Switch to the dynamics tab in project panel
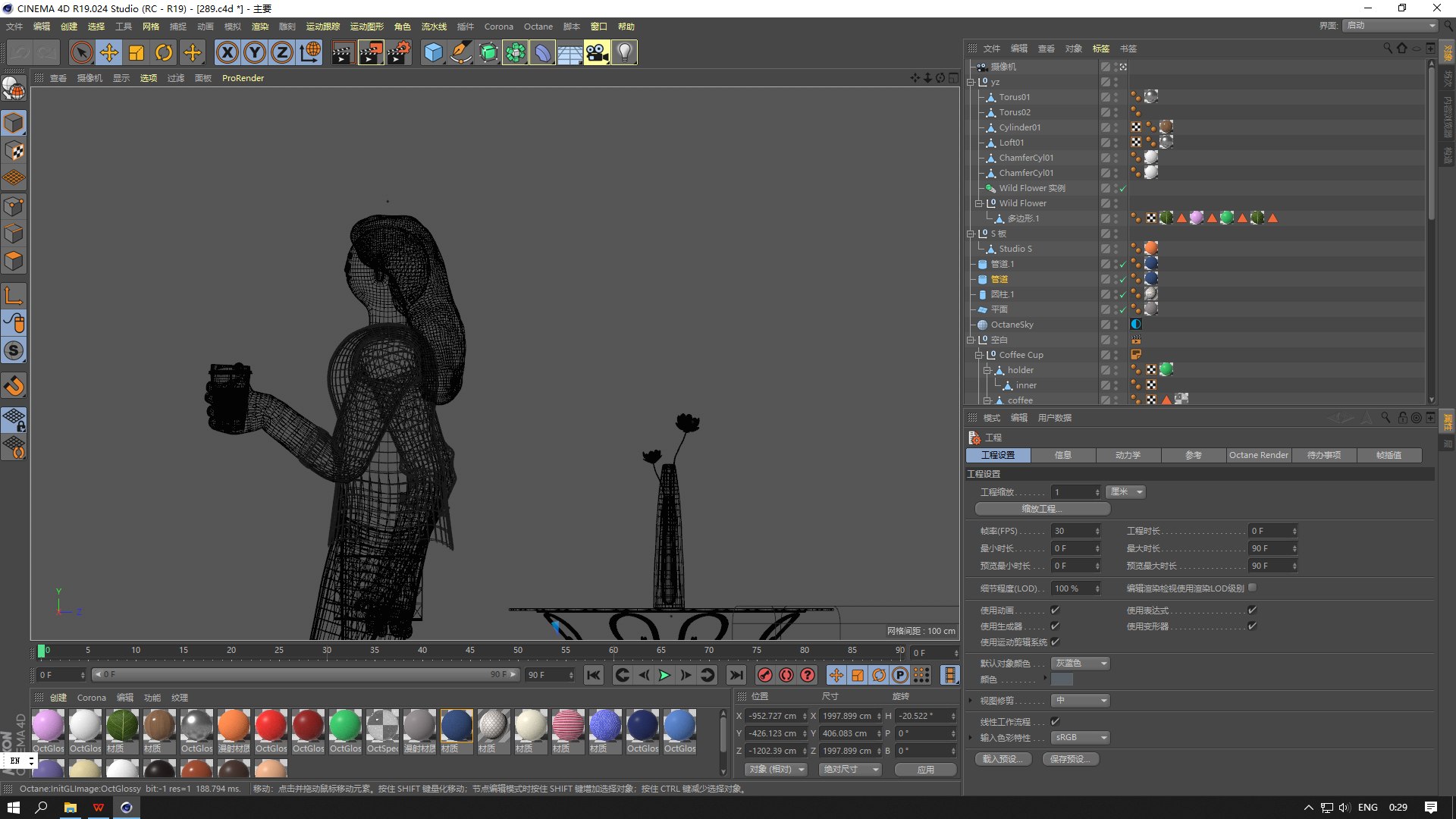 [x=1128, y=455]
